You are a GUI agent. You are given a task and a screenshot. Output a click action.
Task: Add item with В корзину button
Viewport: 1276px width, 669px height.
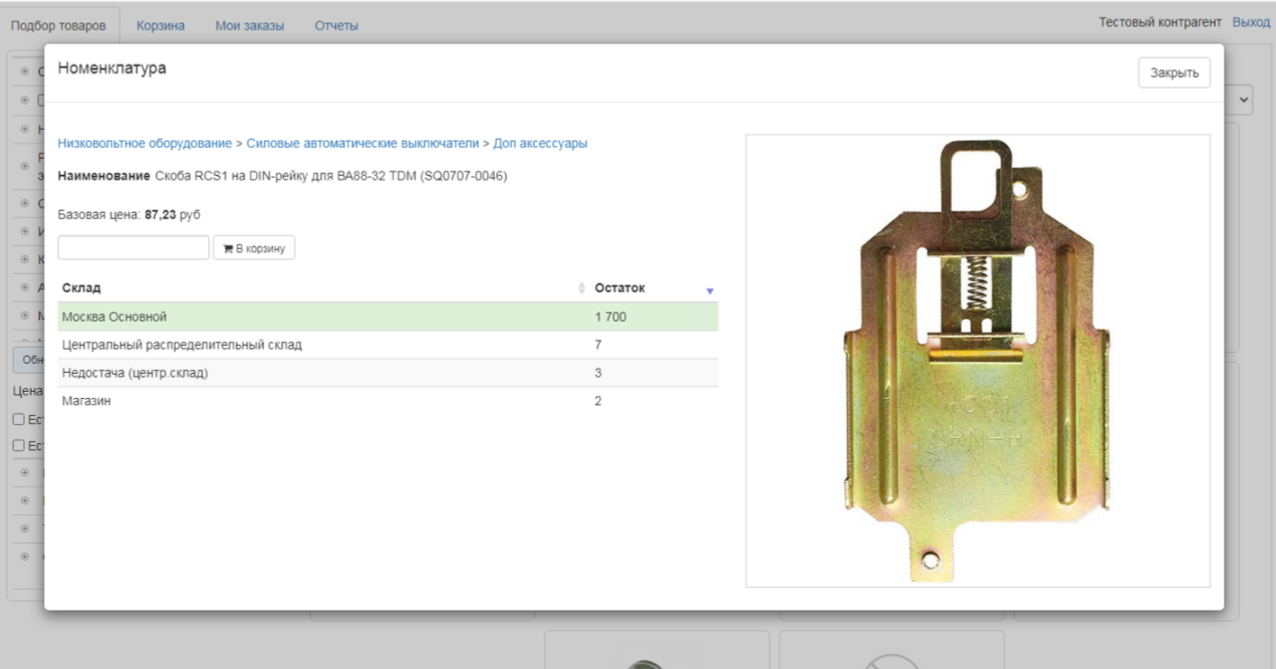(x=254, y=248)
